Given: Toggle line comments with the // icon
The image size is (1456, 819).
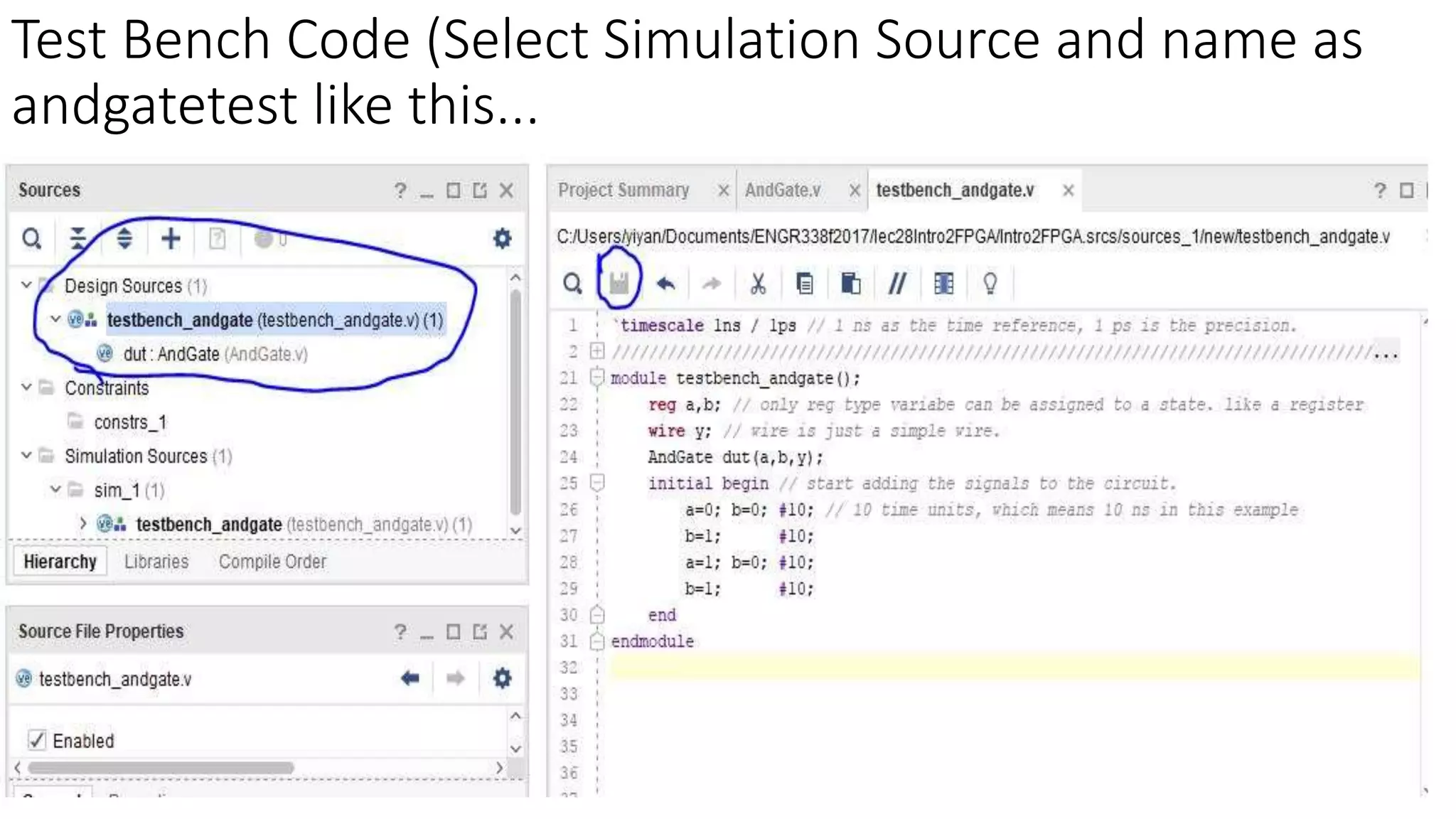Looking at the screenshot, I should [x=897, y=284].
